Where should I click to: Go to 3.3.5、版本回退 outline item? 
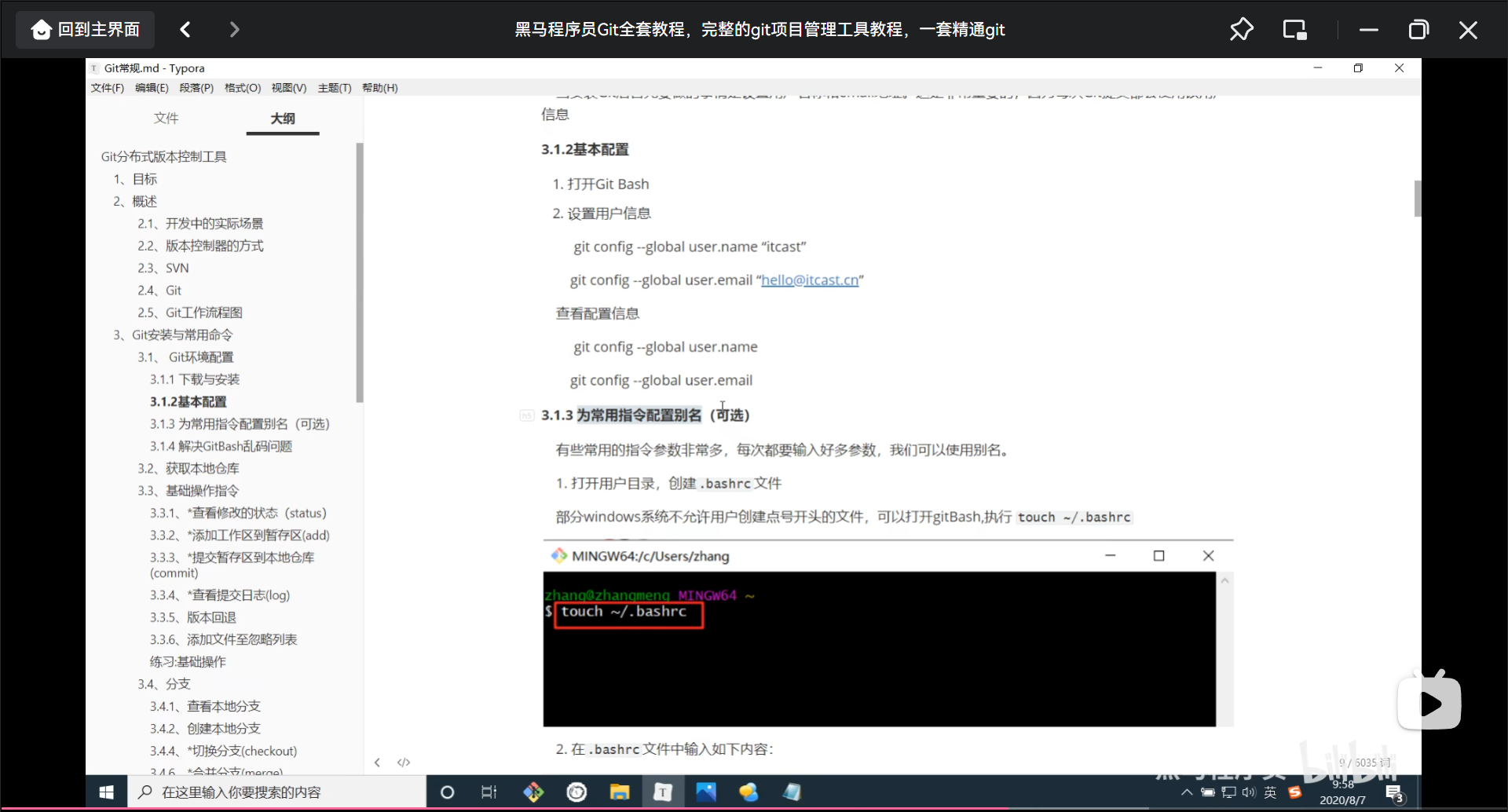(x=193, y=617)
